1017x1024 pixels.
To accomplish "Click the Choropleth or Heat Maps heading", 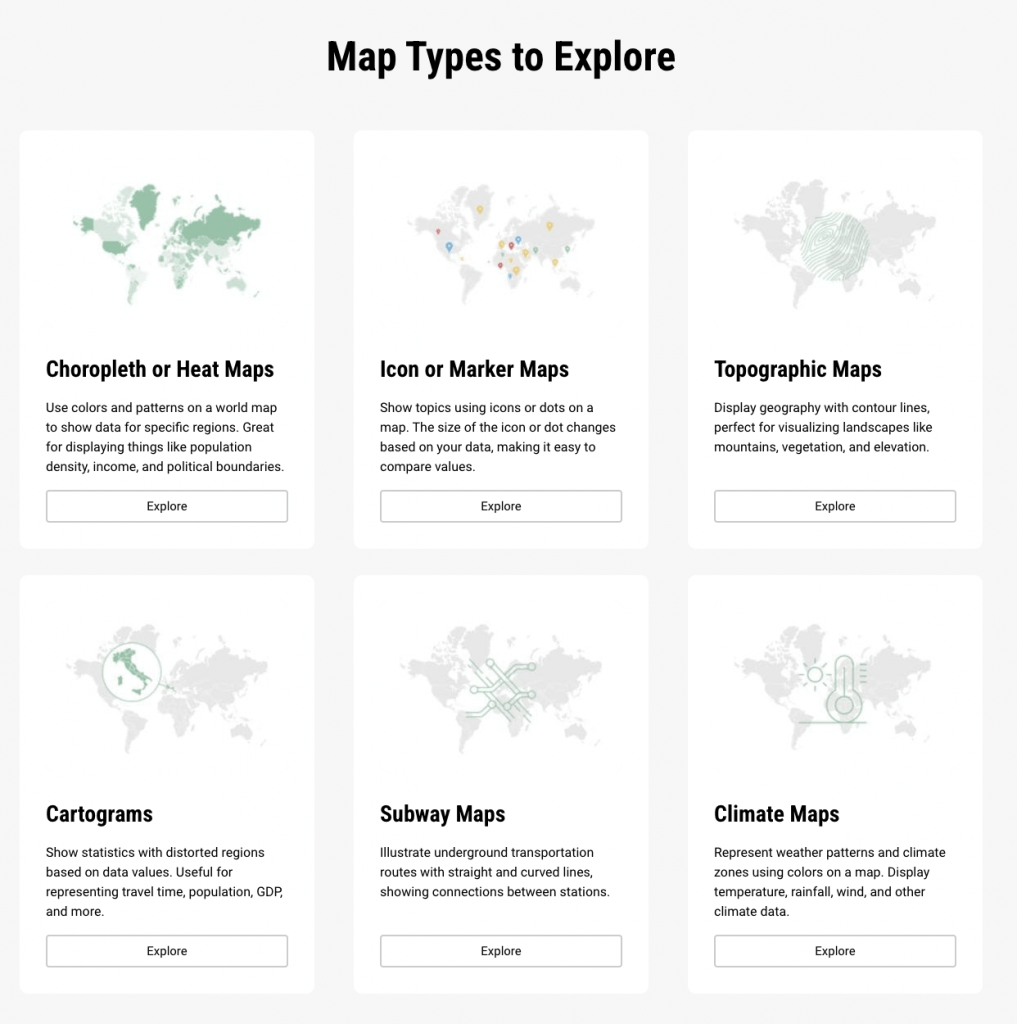I will click(160, 369).
